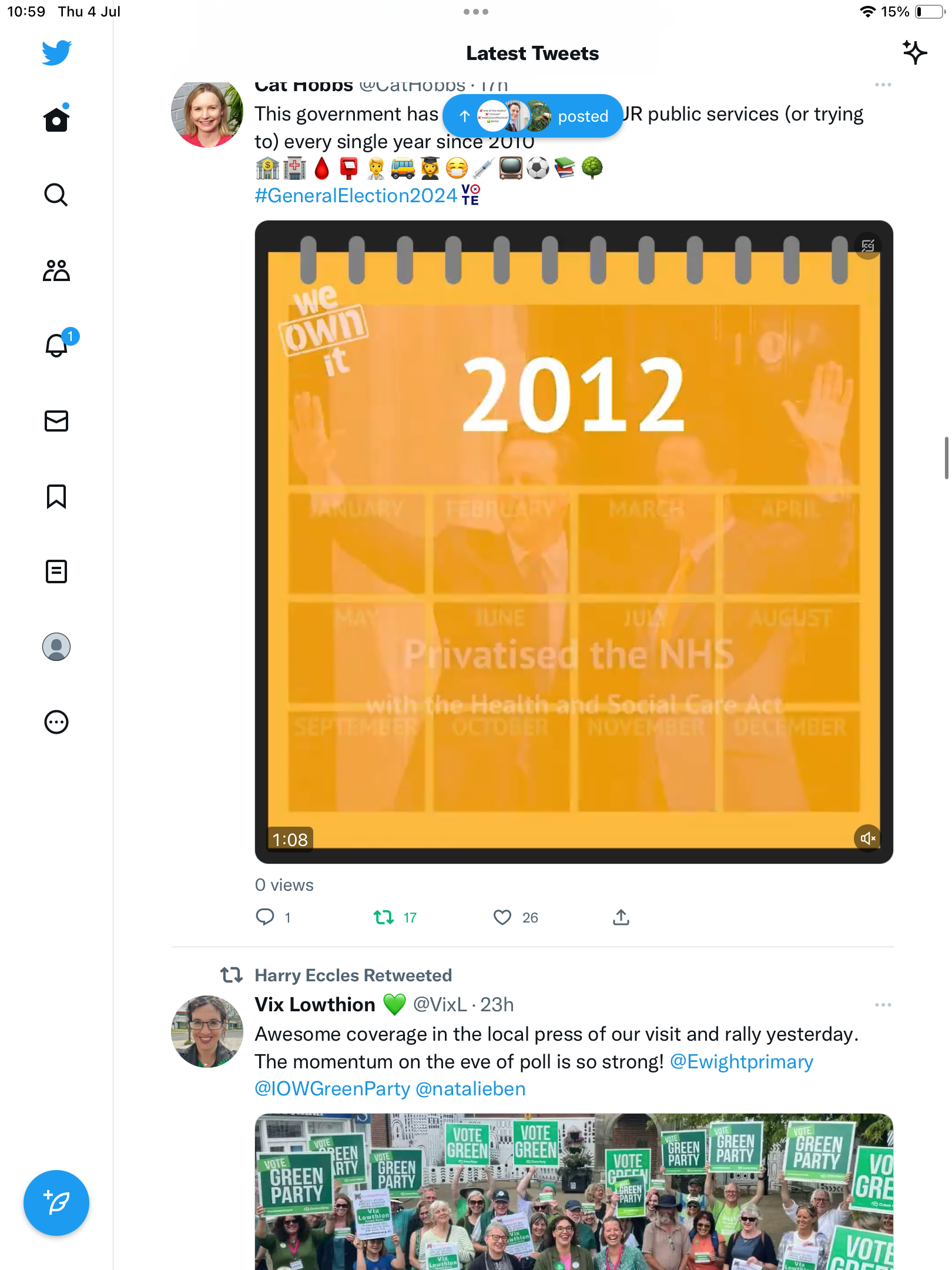Image resolution: width=952 pixels, height=1270 pixels.
Task: Compose a new tweet with the blue button
Action: (x=56, y=1203)
